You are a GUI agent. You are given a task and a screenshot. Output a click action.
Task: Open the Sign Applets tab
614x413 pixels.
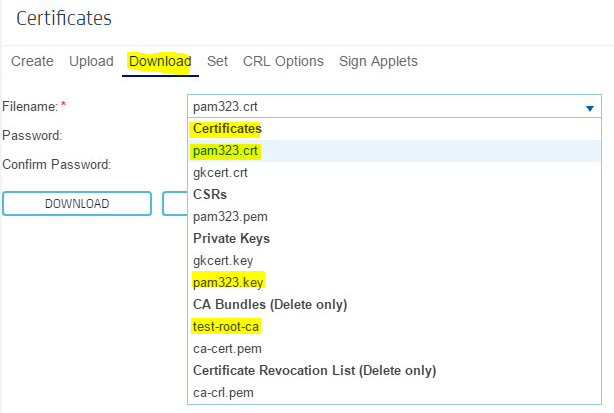[x=378, y=61]
